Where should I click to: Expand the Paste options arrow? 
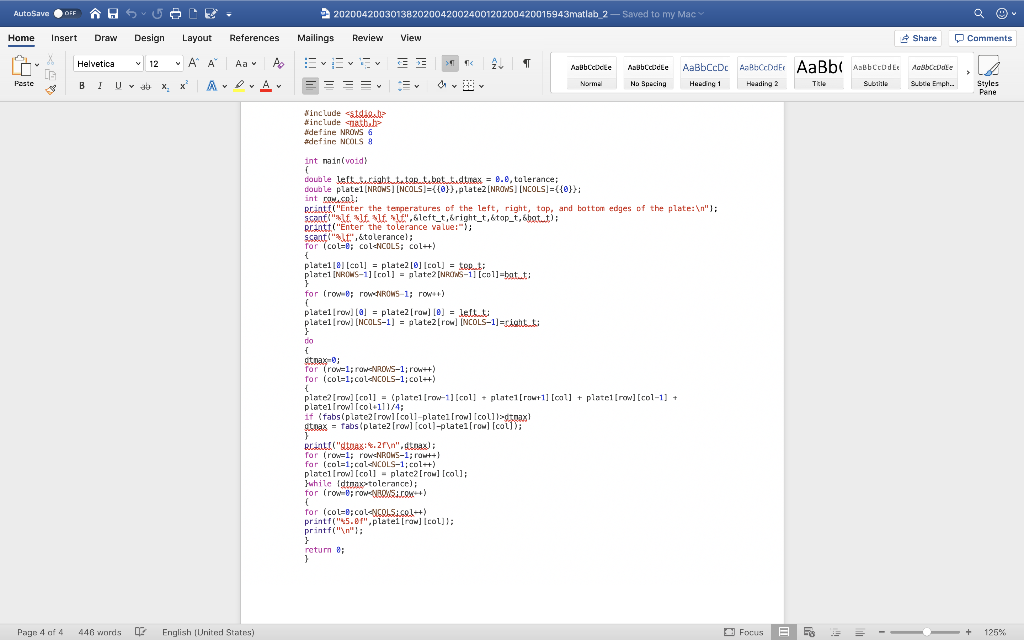[x=37, y=65]
